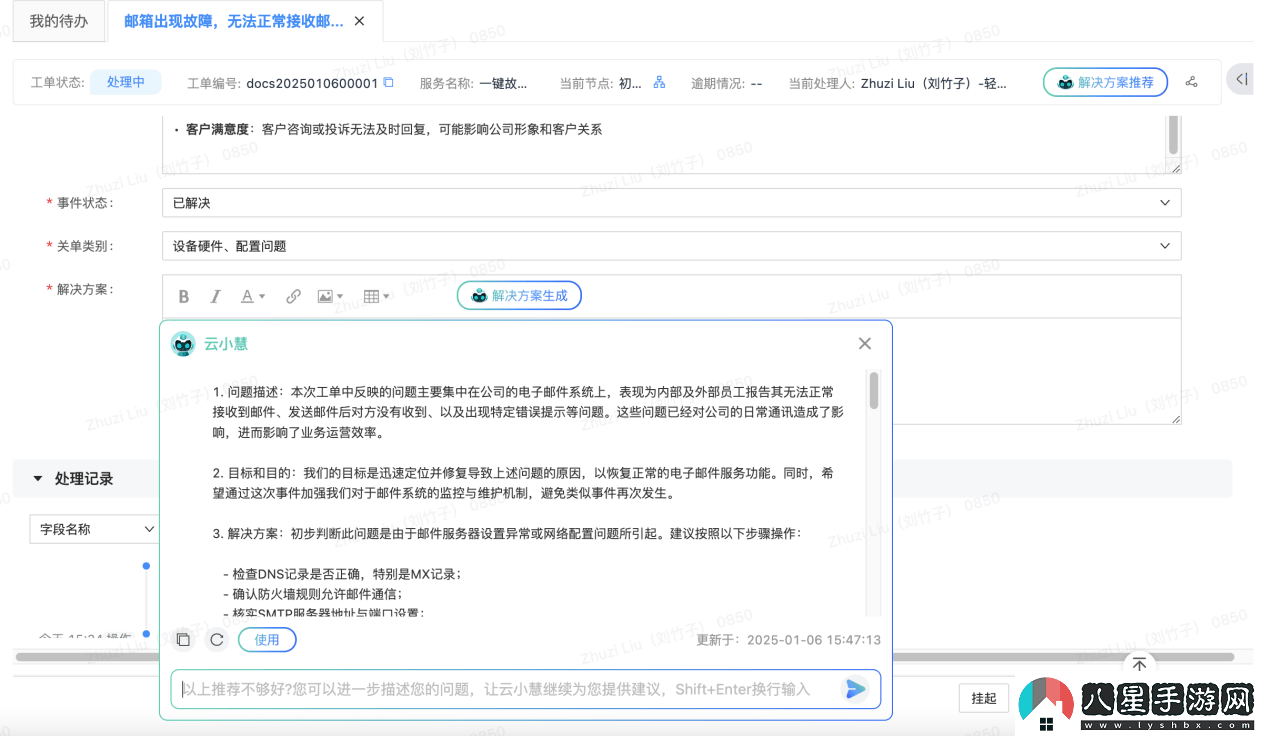Click 使用 to apply the suggestion
1265x736 pixels.
pos(267,640)
